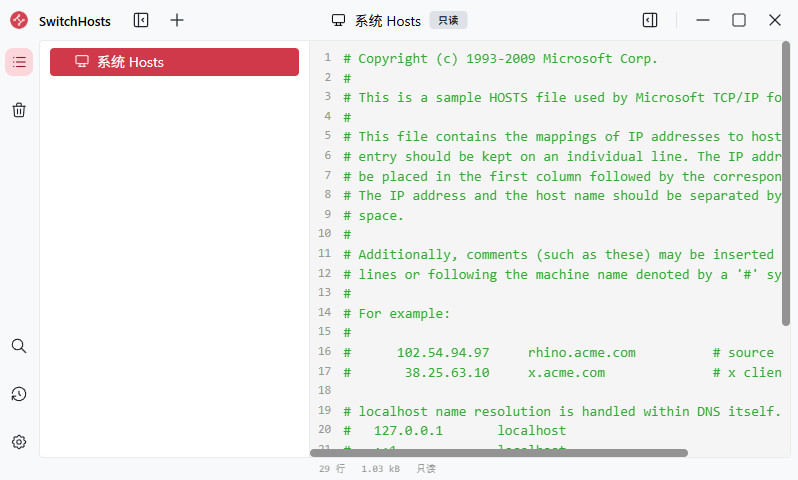Click line number 18 in gutter
This screenshot has width=798, height=480.
tap(325, 390)
